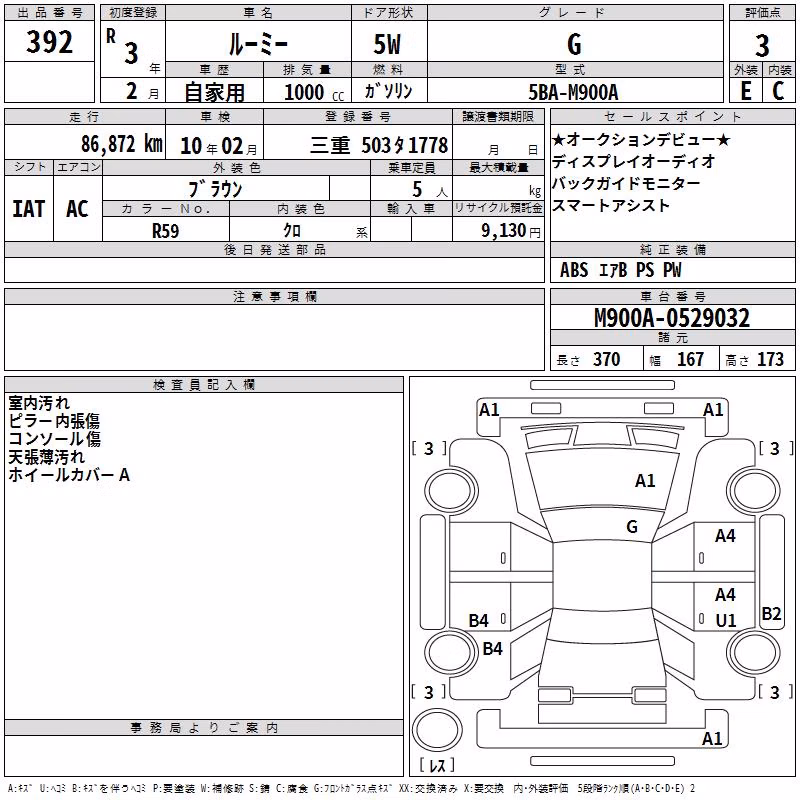Click the mileage 86,872 km value
The image size is (800, 800).
121,144
